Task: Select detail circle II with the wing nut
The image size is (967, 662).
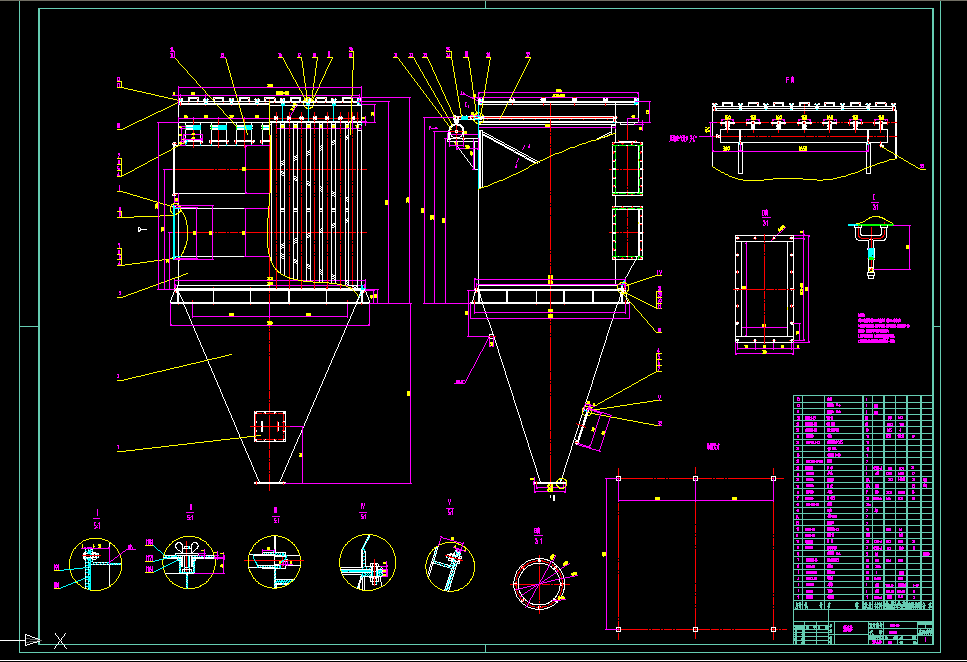Action: (188, 562)
